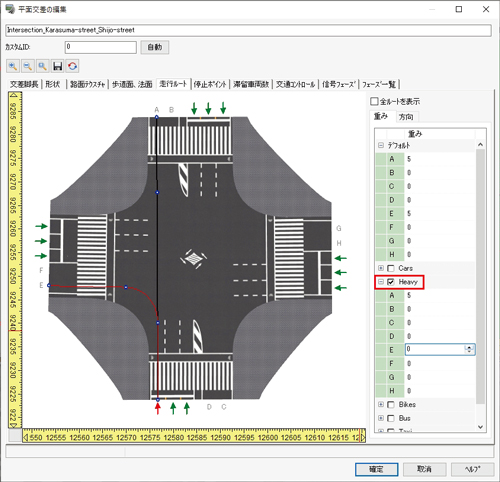This screenshot has width=500, height=482.
Task: Switch to the 停止ポイント tab
Action: pos(210,84)
